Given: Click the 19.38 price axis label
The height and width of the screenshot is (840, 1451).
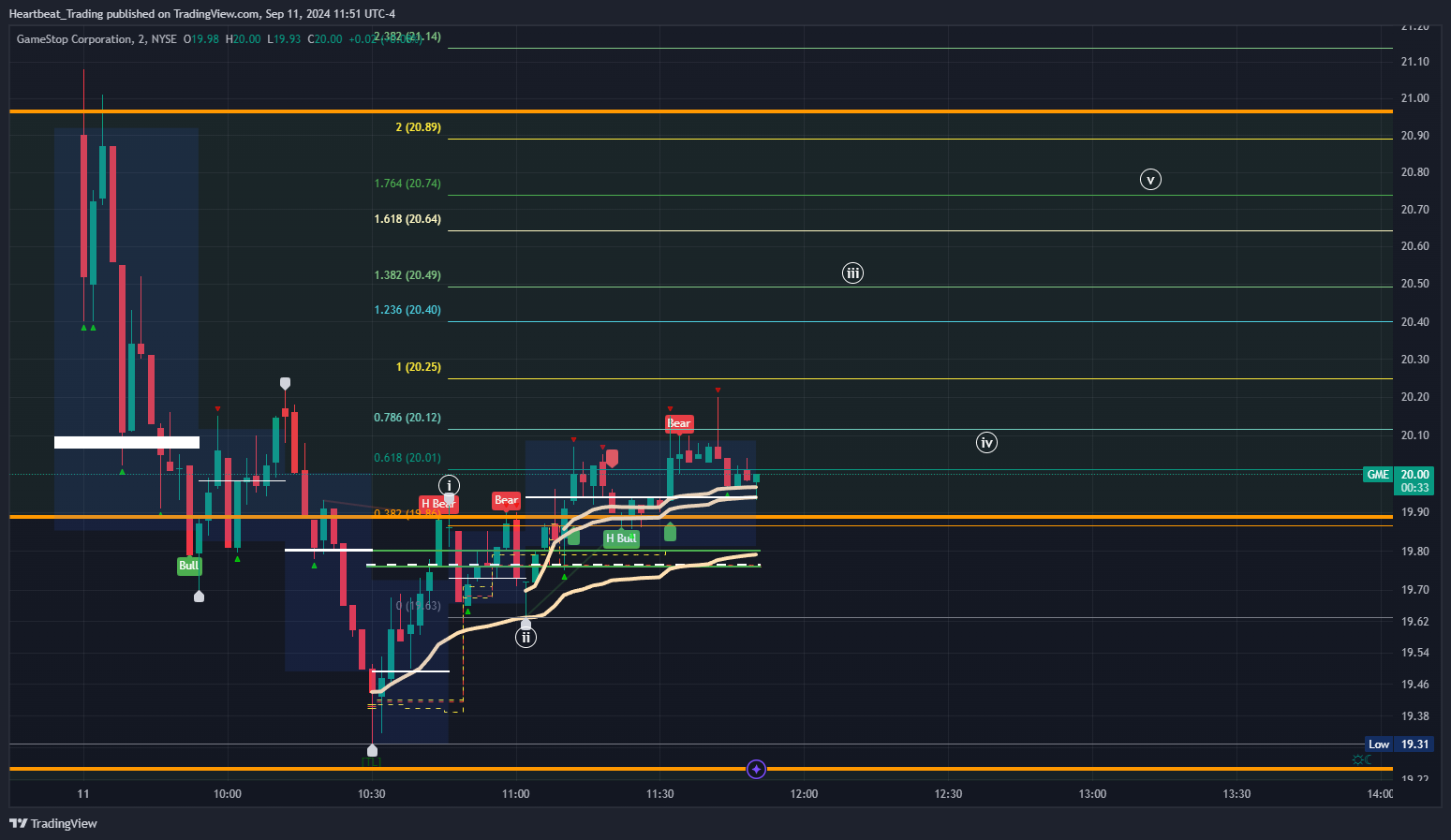Looking at the screenshot, I should click(1414, 716).
